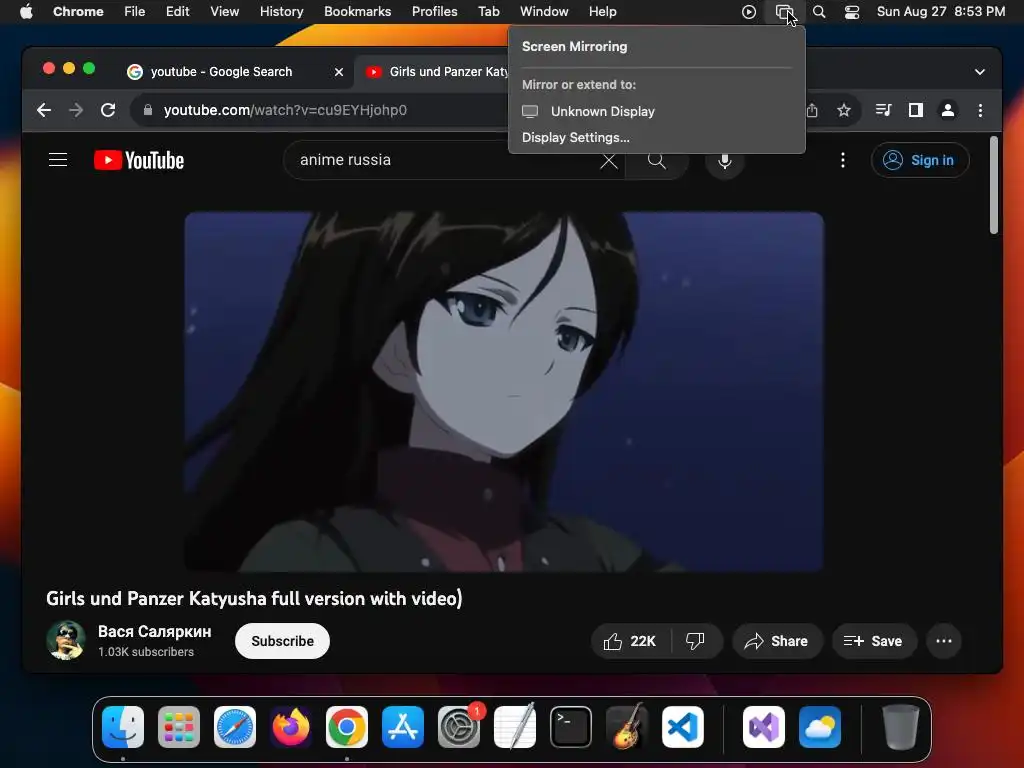The width and height of the screenshot is (1024, 768).
Task: Click the youtube.com address bar
Action: [x=320, y=110]
